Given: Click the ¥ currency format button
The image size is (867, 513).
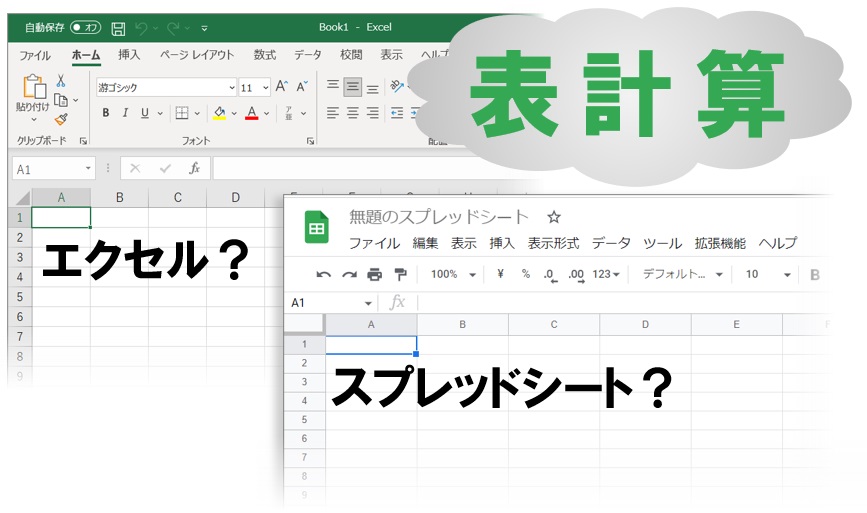Looking at the screenshot, I should pyautogui.click(x=500, y=274).
